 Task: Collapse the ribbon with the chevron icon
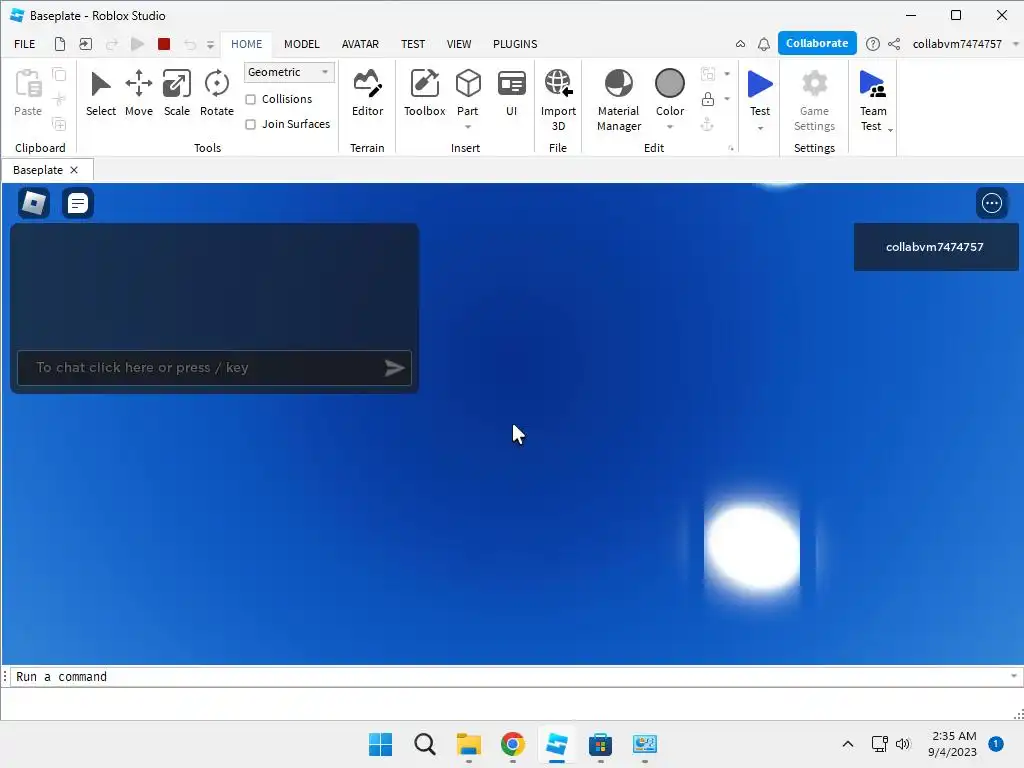click(740, 44)
